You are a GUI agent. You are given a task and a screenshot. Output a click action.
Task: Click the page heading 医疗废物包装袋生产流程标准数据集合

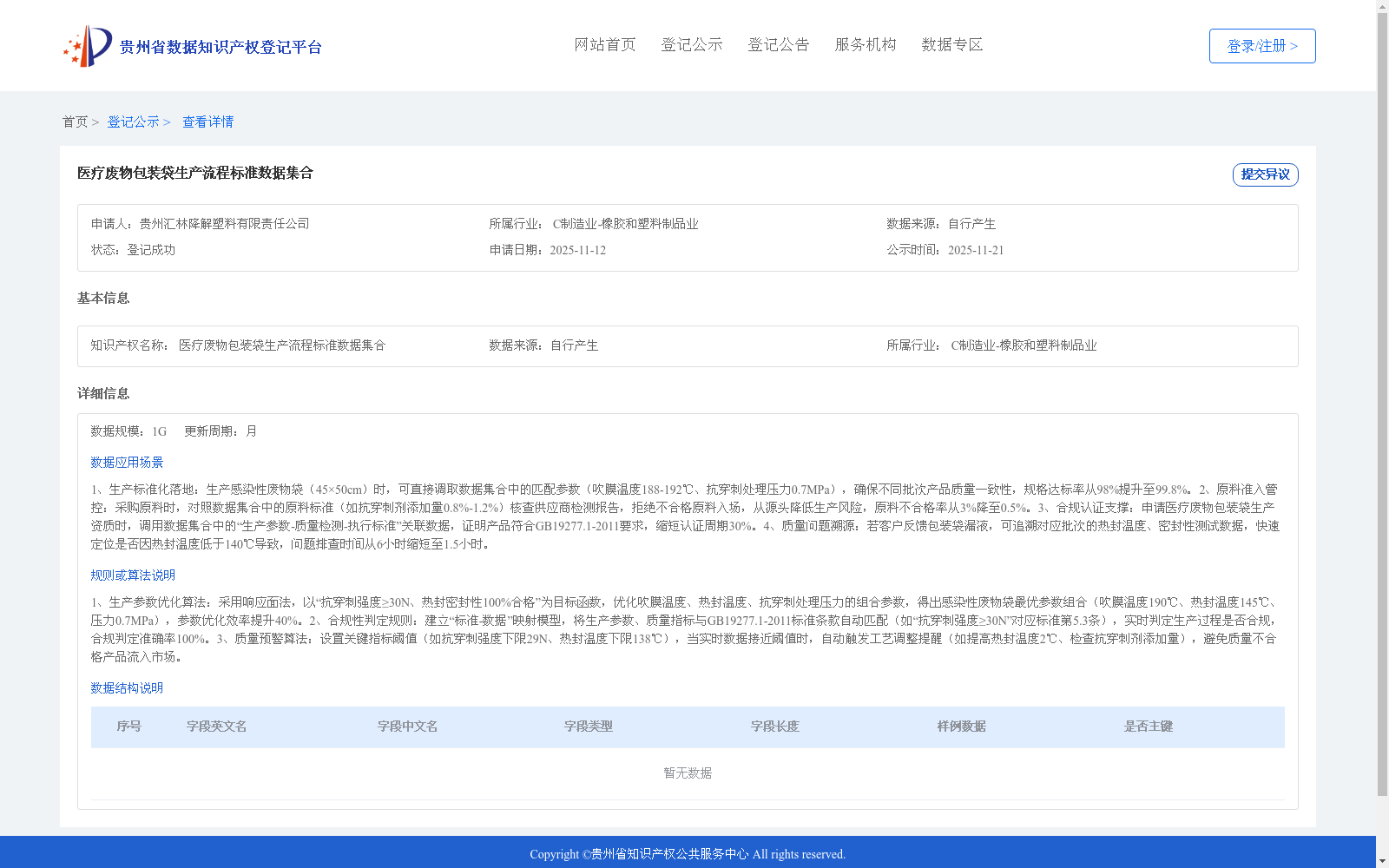click(195, 173)
